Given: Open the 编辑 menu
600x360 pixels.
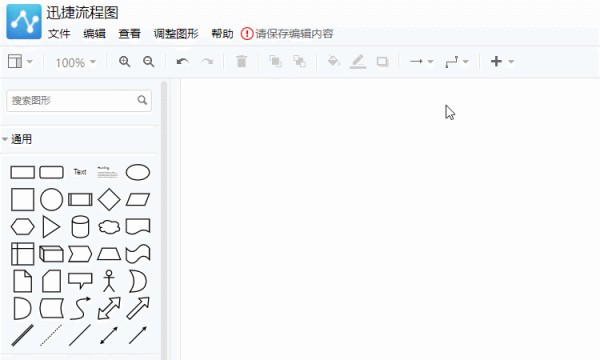Looking at the screenshot, I should tap(95, 34).
